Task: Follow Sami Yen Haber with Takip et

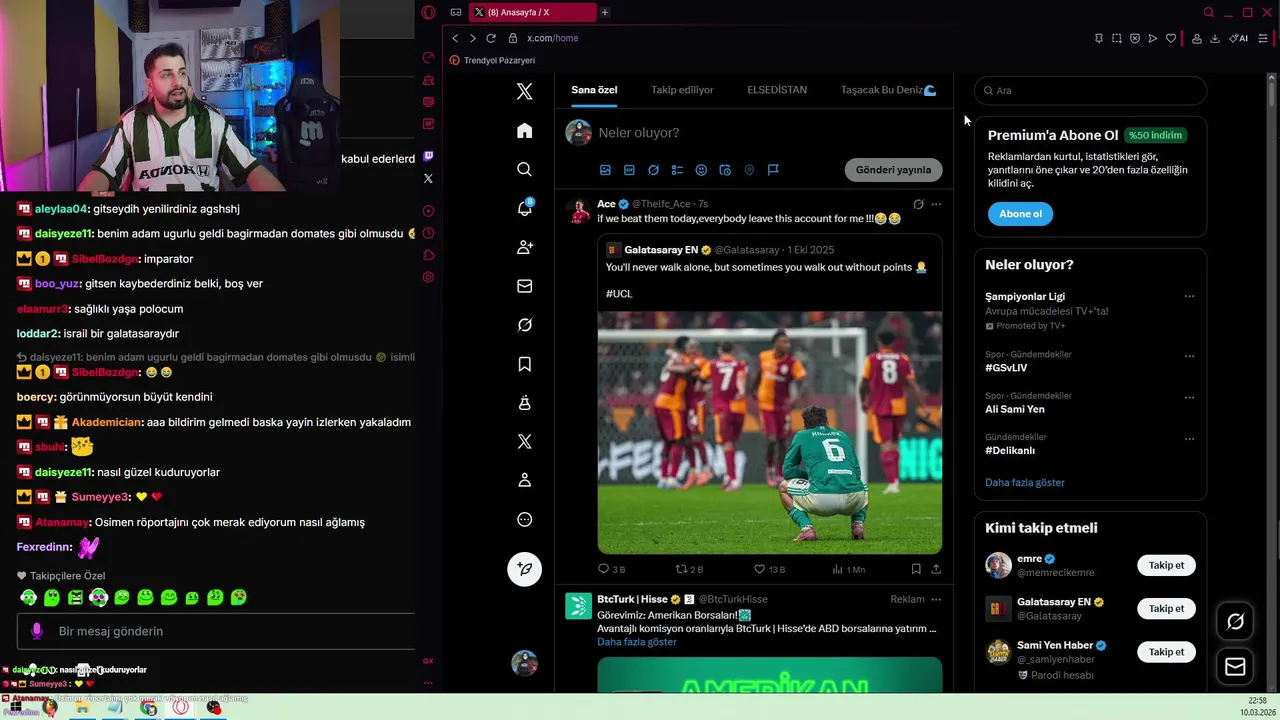Action: tap(1166, 652)
